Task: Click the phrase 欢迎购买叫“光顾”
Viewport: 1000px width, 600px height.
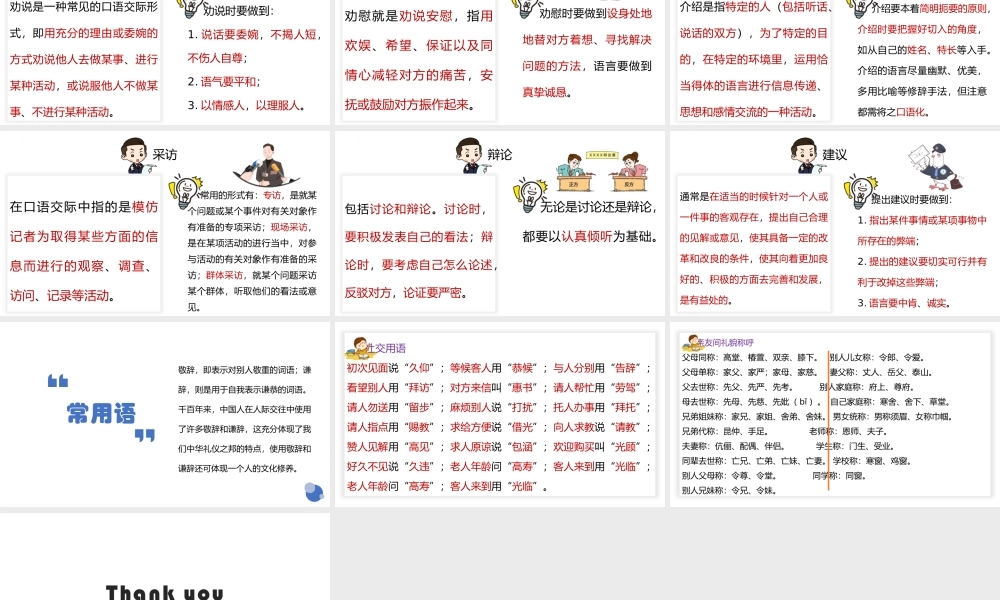Action: [x=597, y=447]
